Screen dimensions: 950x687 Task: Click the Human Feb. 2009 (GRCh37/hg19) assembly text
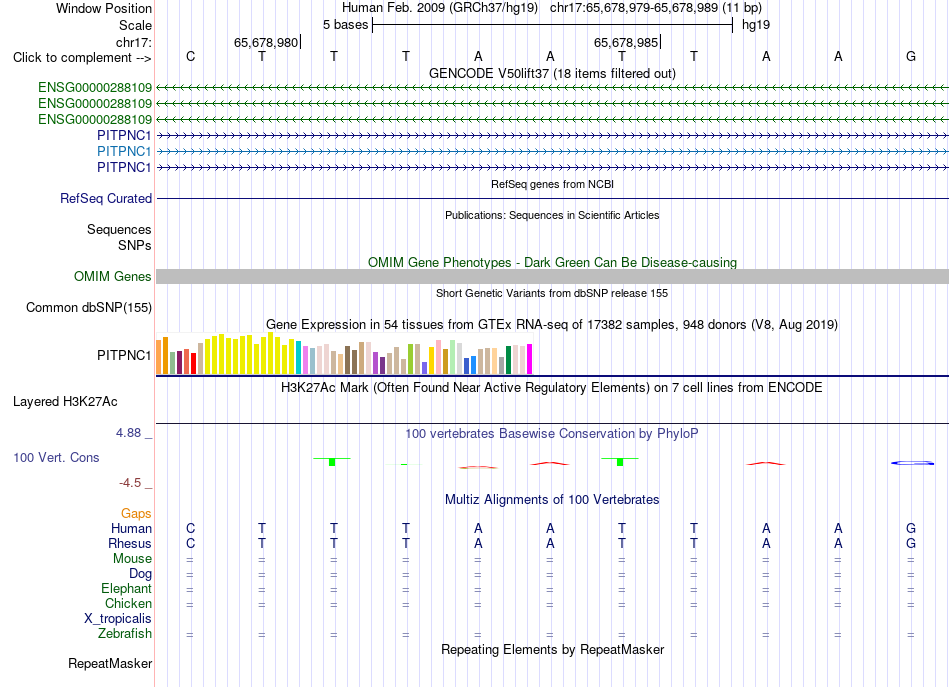[x=440, y=8]
